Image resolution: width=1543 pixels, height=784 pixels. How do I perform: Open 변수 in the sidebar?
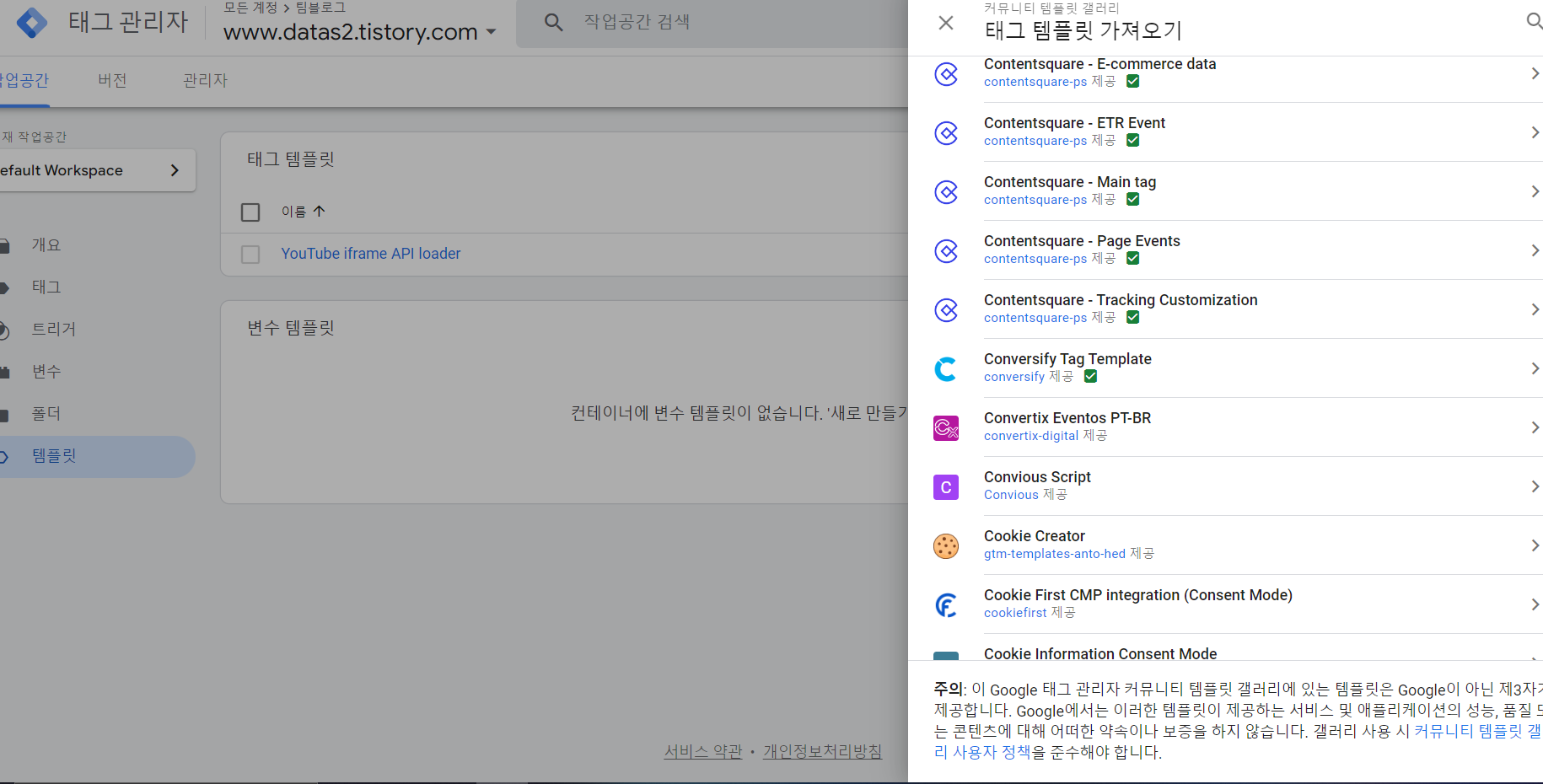coord(46,372)
